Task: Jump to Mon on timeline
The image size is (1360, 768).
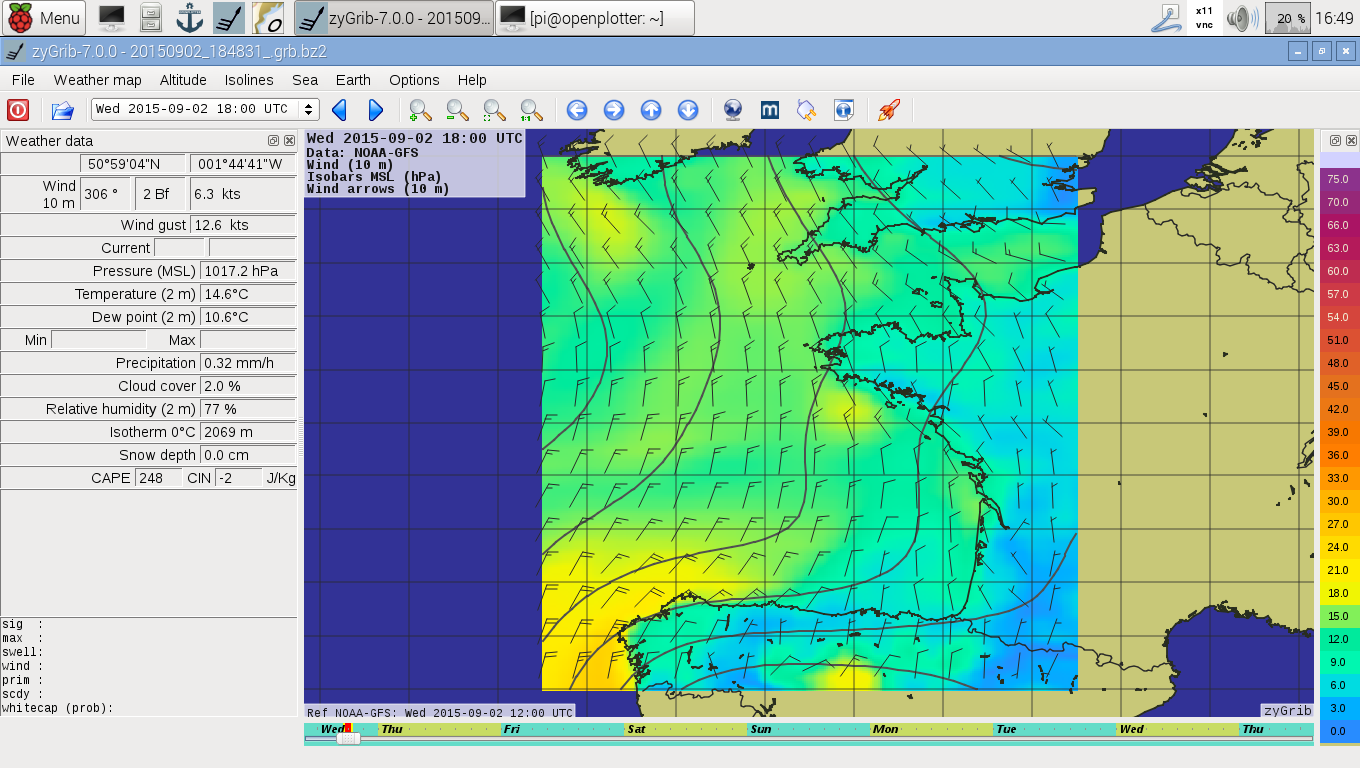Action: click(885, 730)
